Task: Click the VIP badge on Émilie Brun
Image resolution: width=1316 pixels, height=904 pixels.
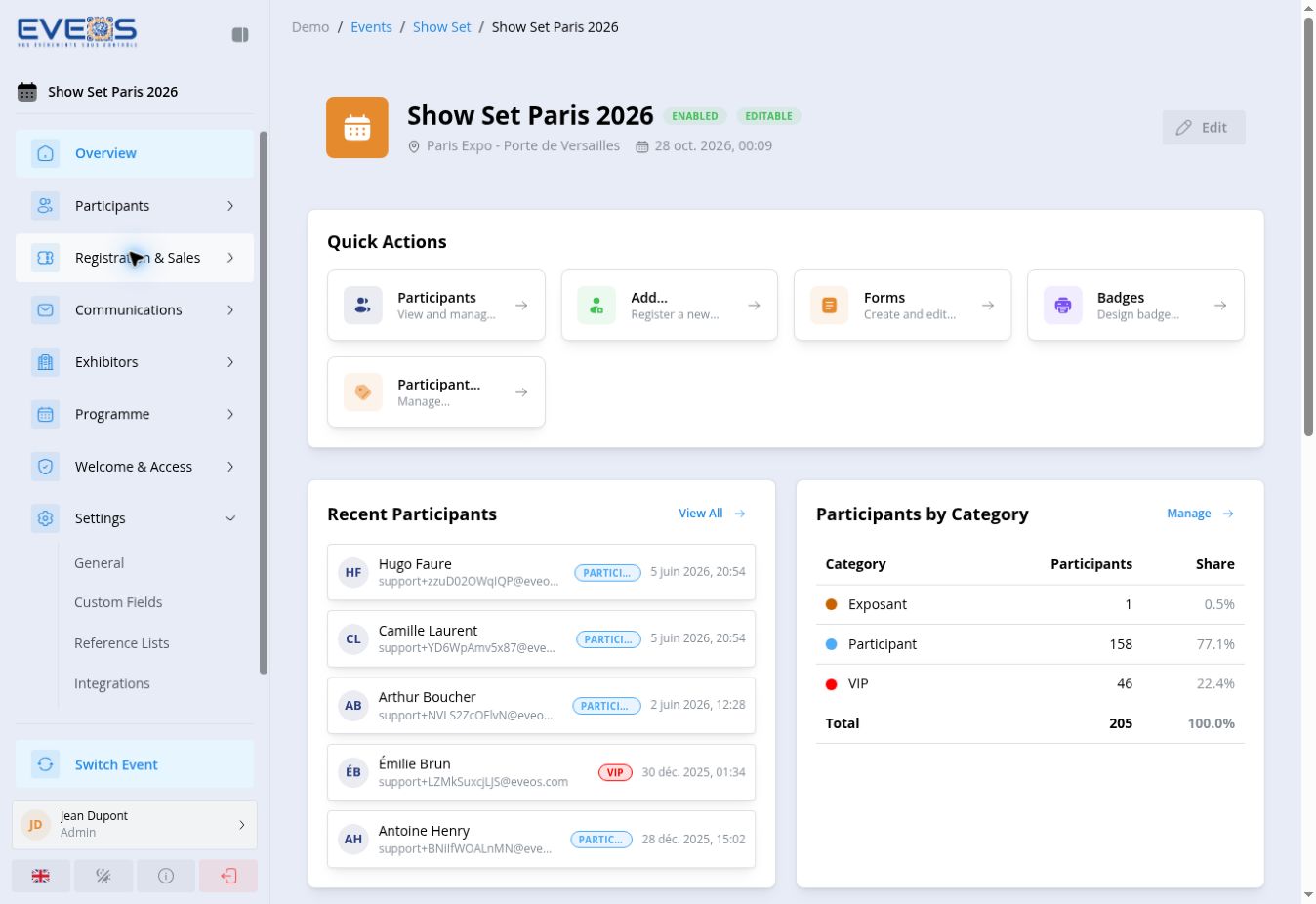Action: coord(615,772)
